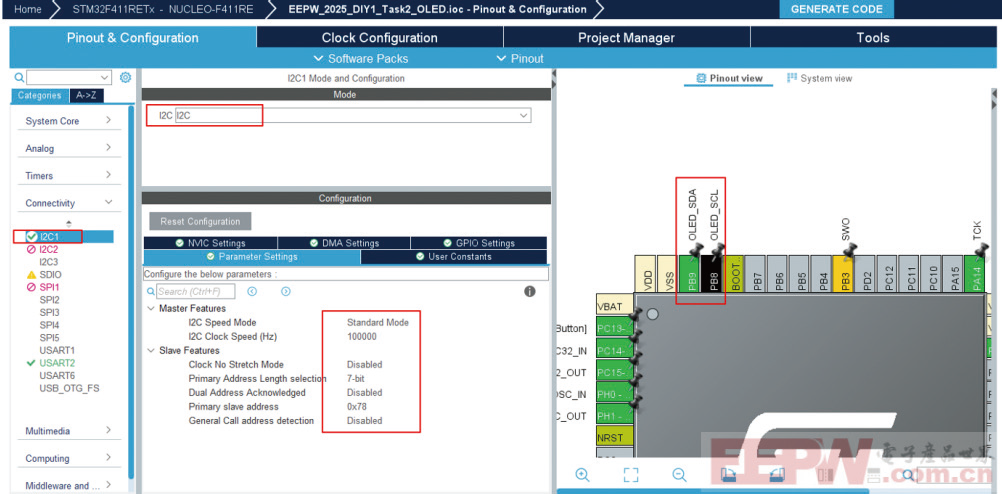The width and height of the screenshot is (1002, 494).
Task: Select USART6 in the peripheral list
Action: pyautogui.click(x=57, y=375)
